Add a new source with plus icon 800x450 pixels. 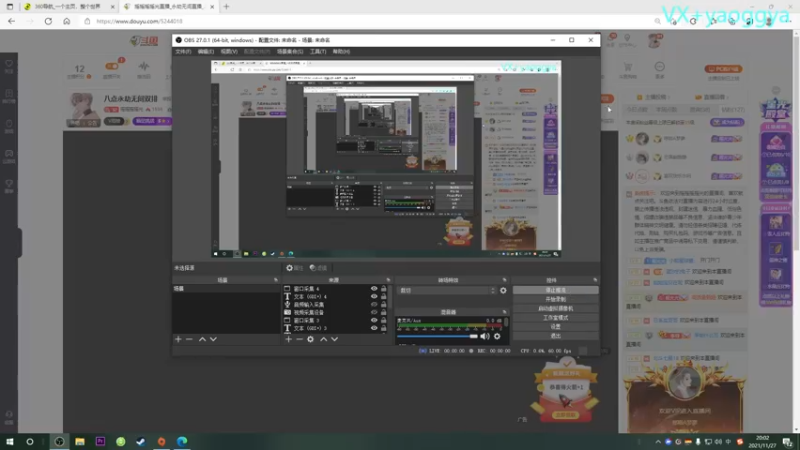tap(288, 339)
